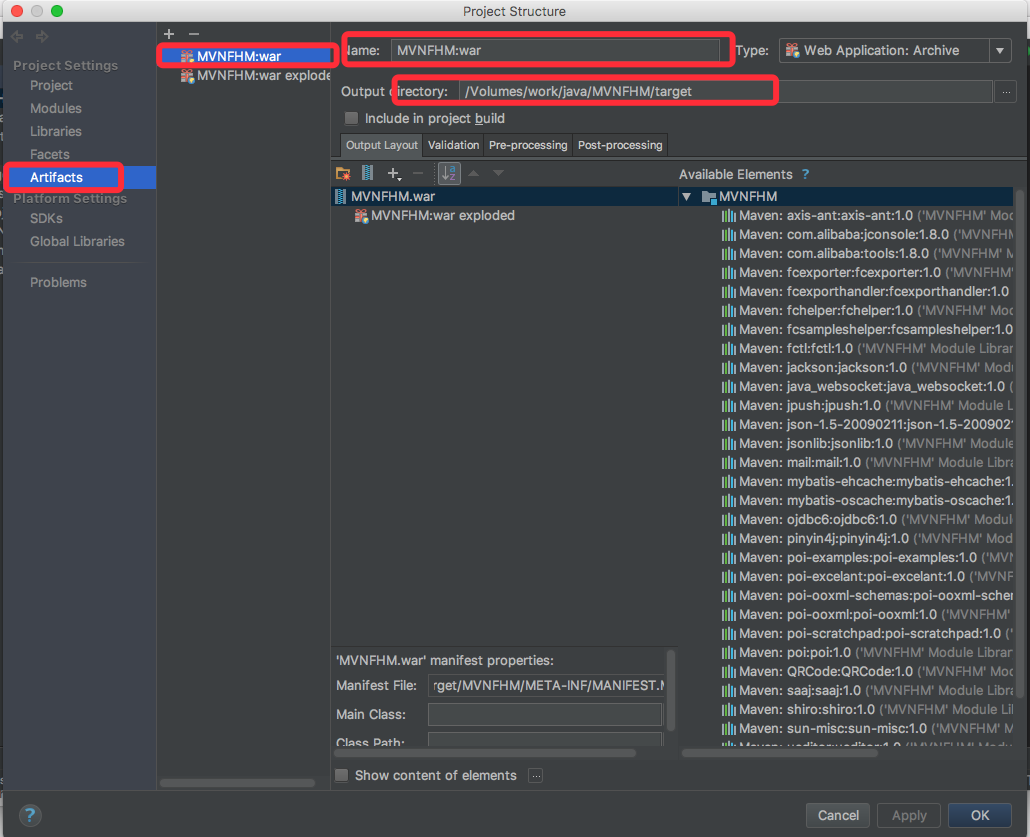The image size is (1030, 837).
Task: Select Maven: pinyin4j:pinyin4j:1.0 library
Action: click(866, 539)
